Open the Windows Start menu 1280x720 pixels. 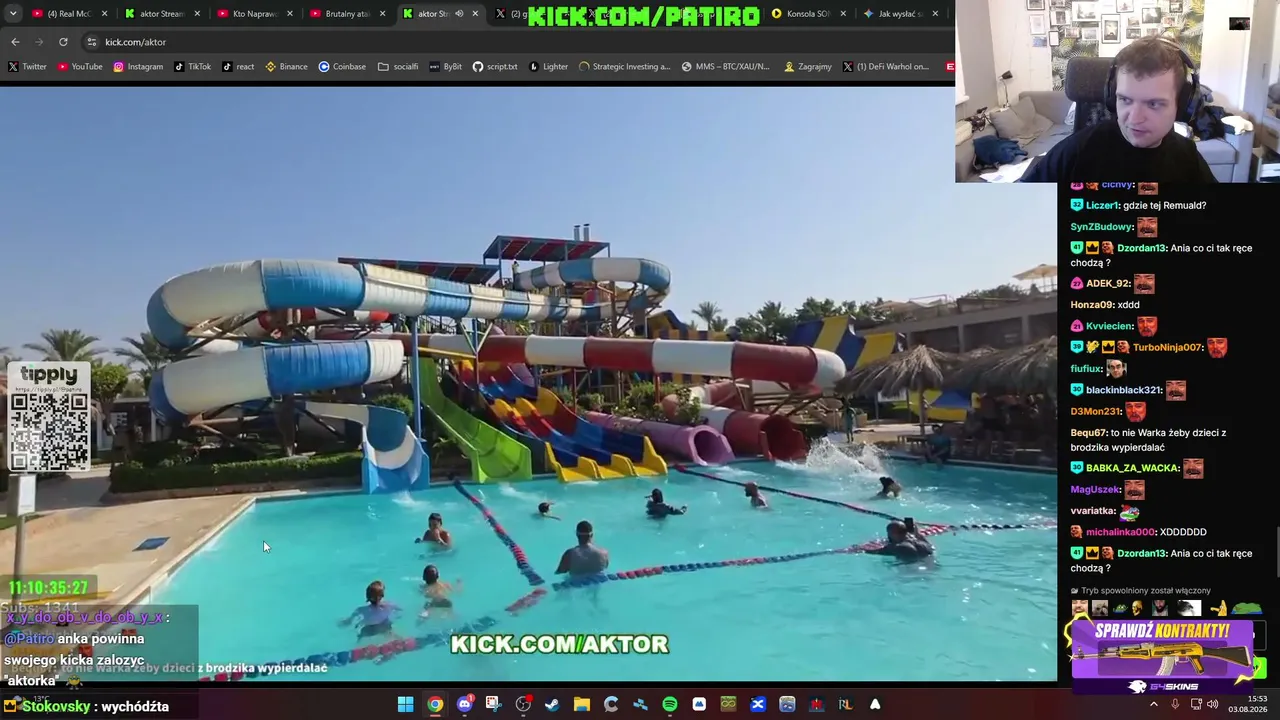point(405,705)
